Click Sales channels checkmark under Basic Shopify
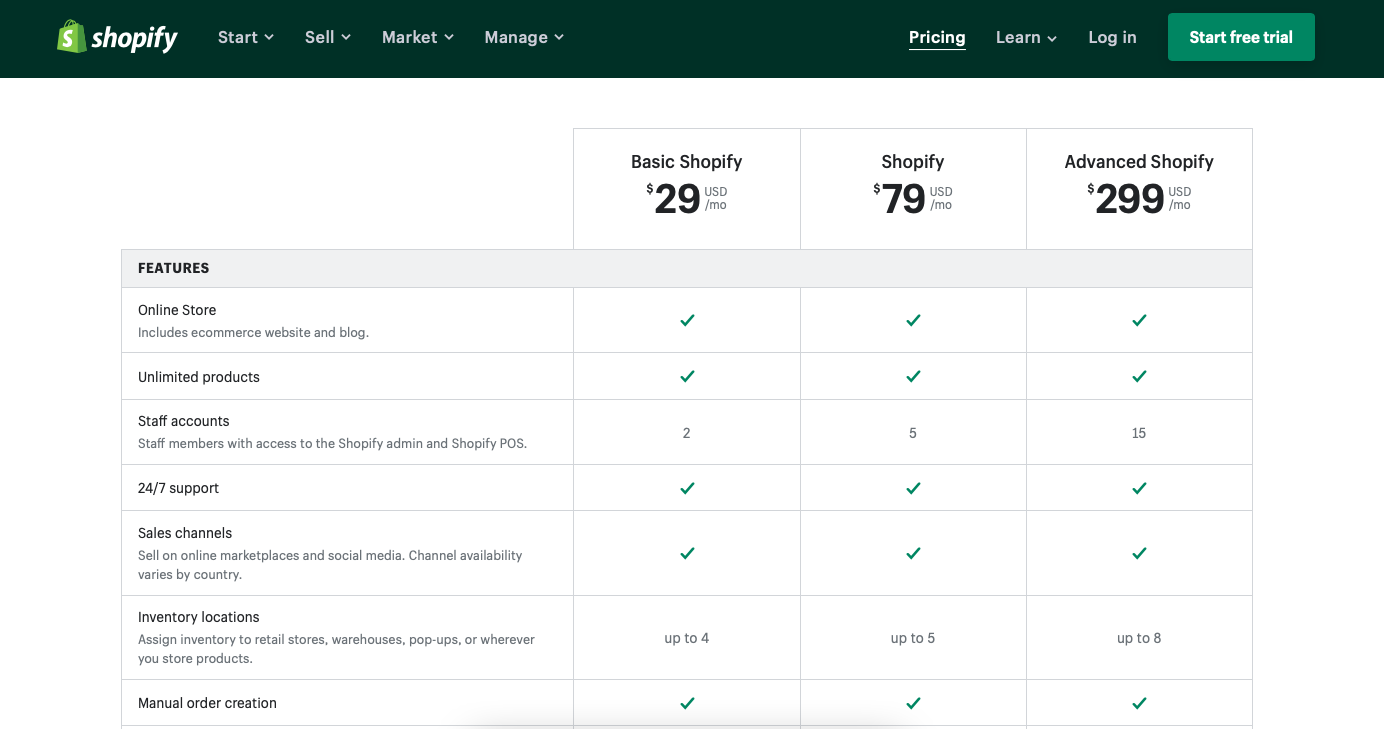Screen dimensions: 1384x729 (687, 553)
